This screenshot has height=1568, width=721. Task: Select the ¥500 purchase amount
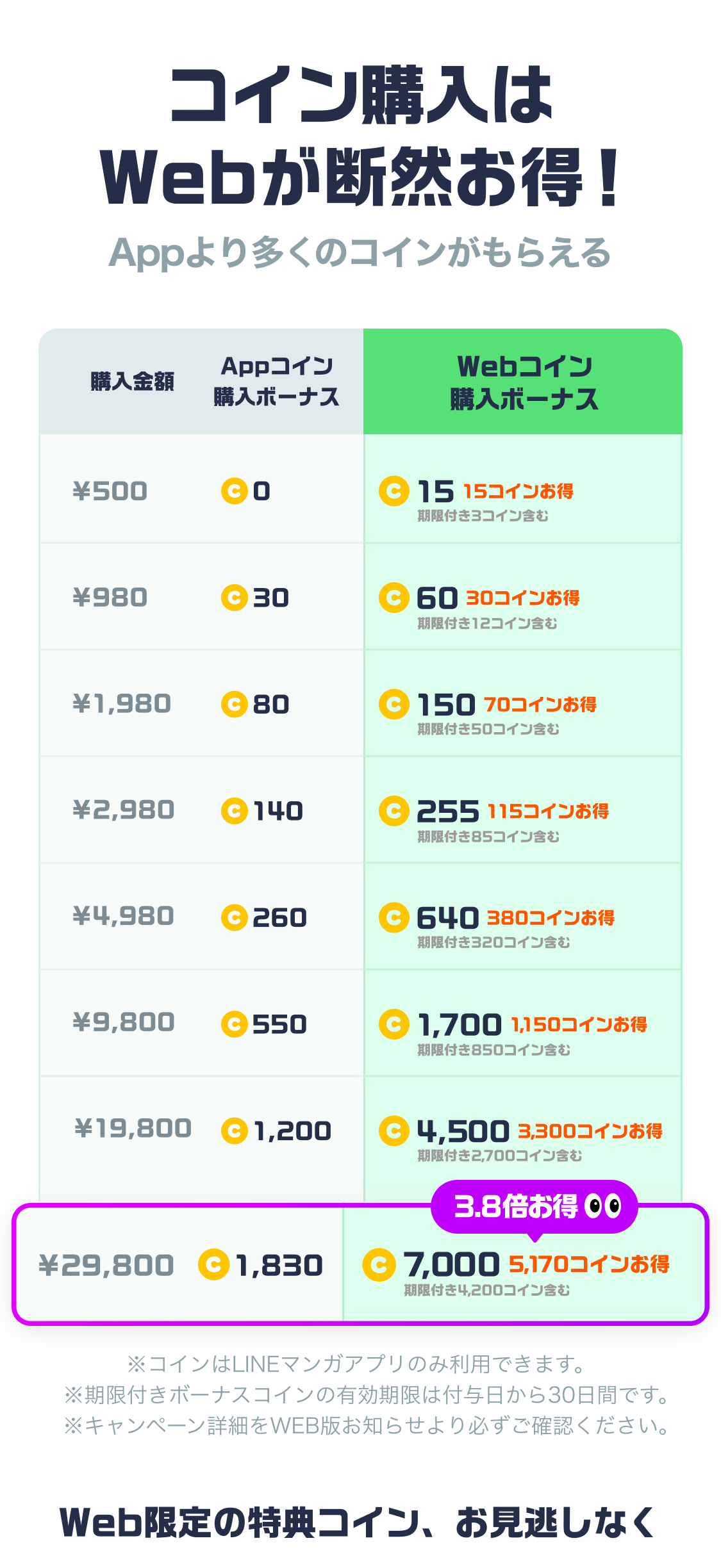(x=110, y=491)
